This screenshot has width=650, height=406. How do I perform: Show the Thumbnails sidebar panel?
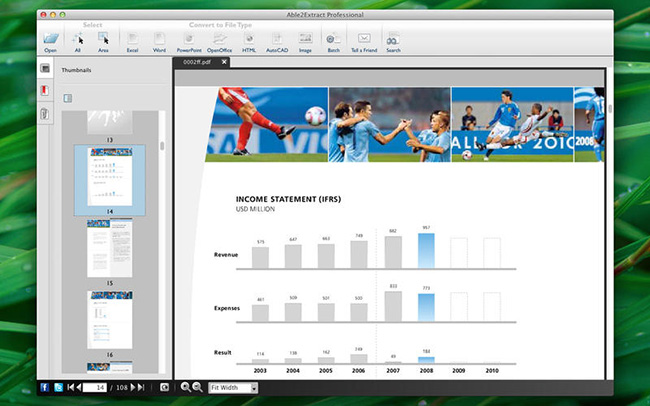[45, 69]
